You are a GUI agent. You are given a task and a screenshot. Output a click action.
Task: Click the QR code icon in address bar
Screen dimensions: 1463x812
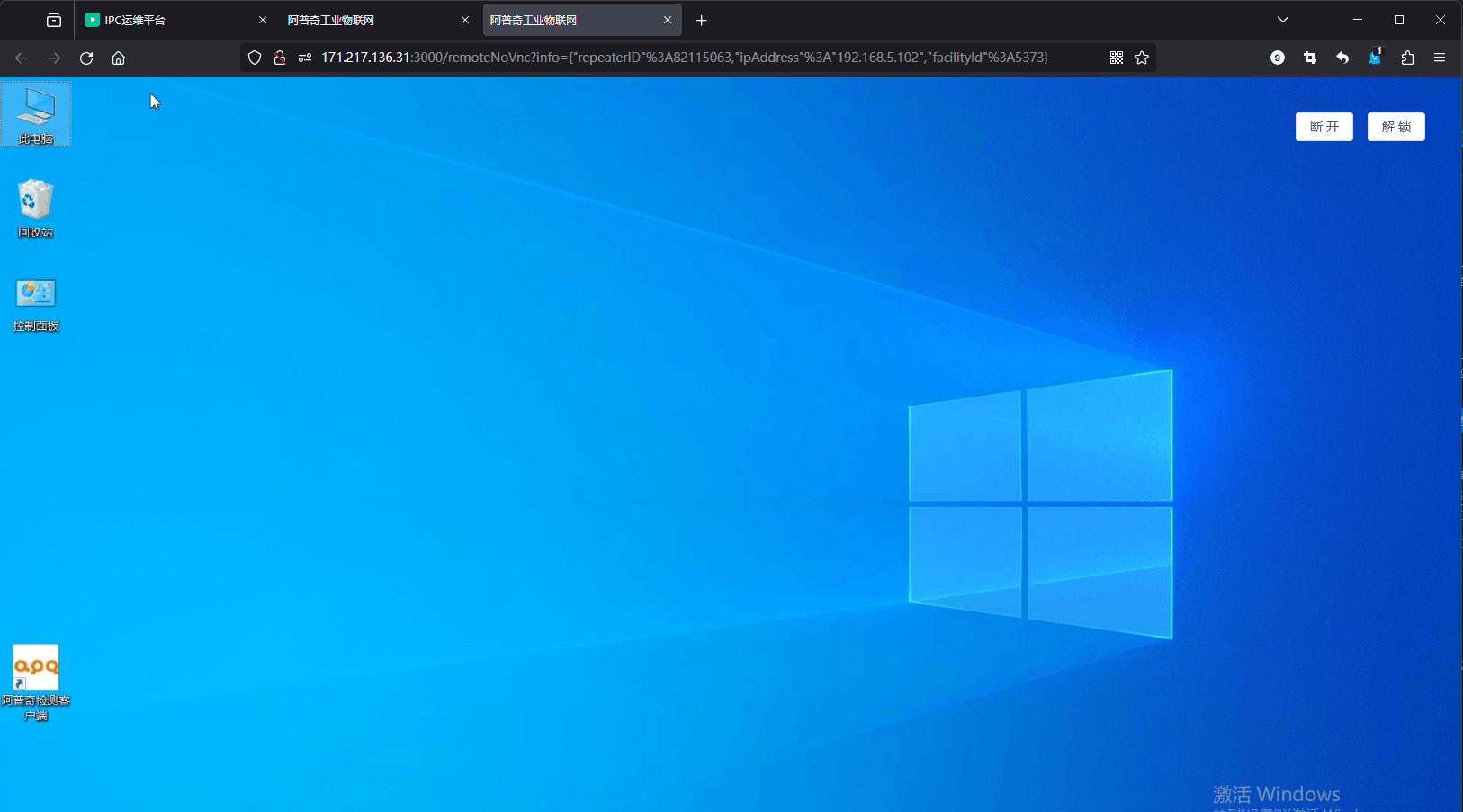(1117, 58)
